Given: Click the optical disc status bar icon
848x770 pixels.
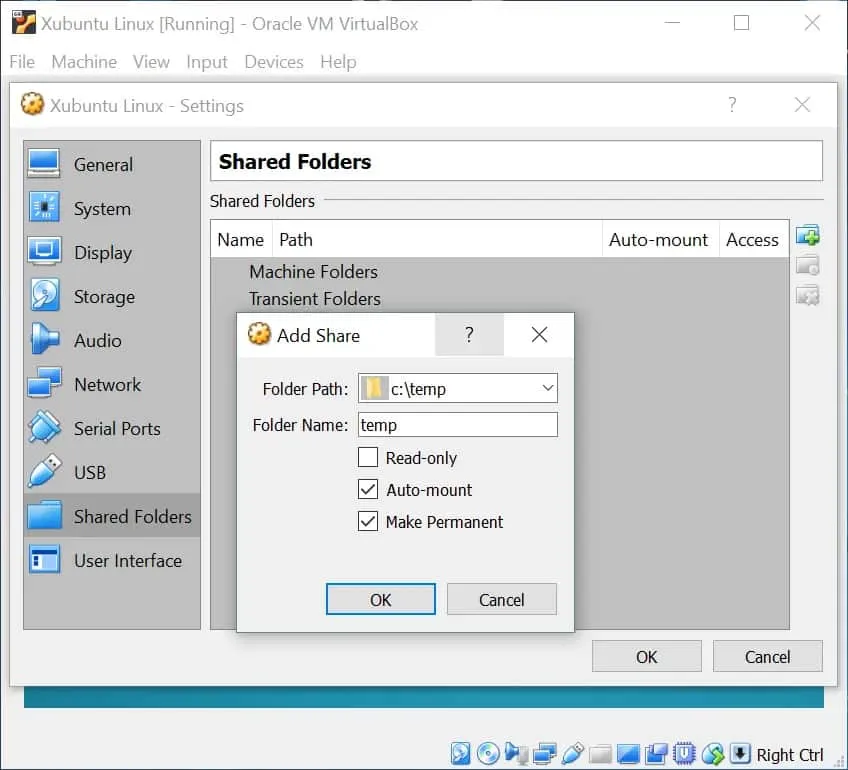Looking at the screenshot, I should pos(488,754).
